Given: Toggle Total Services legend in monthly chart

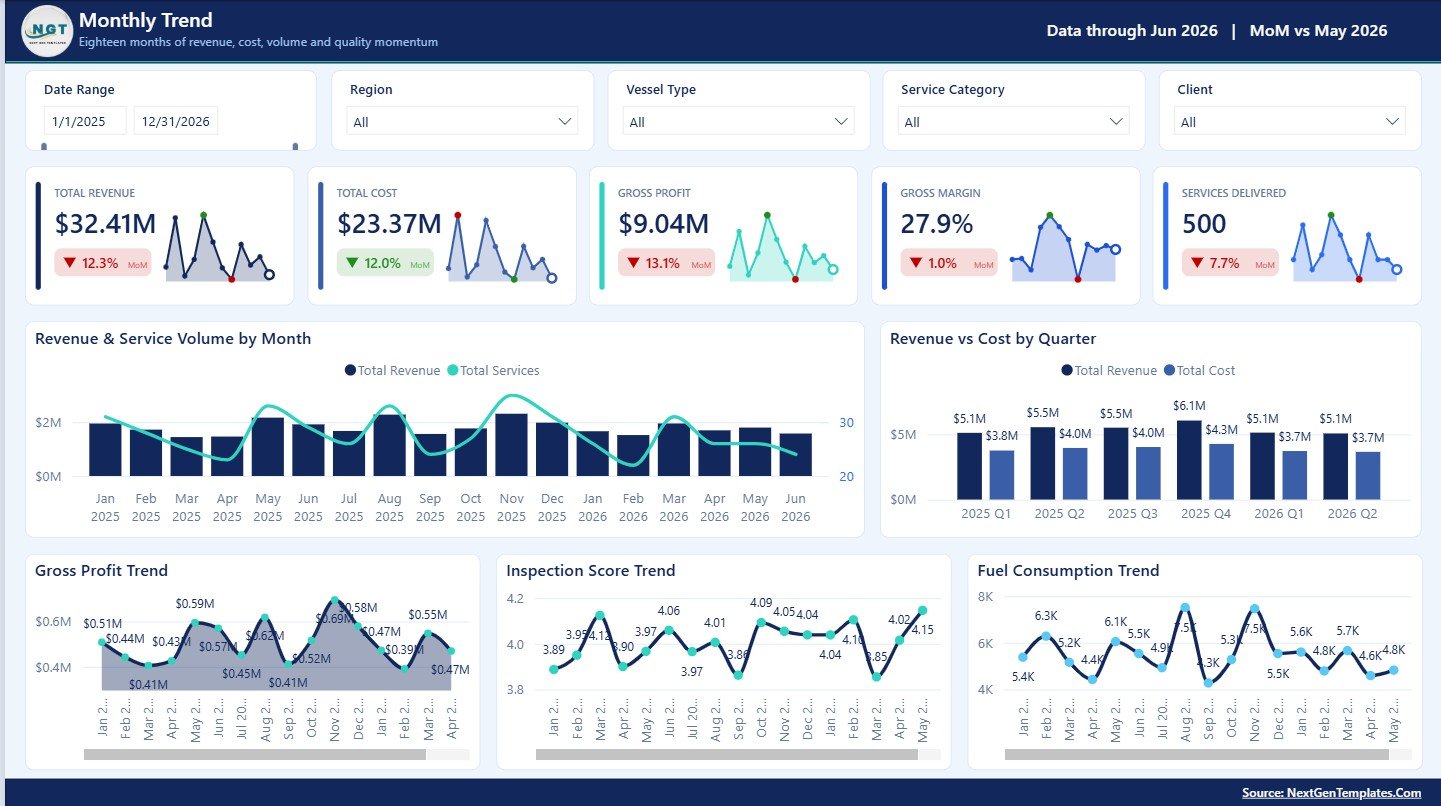Looking at the screenshot, I should [493, 370].
